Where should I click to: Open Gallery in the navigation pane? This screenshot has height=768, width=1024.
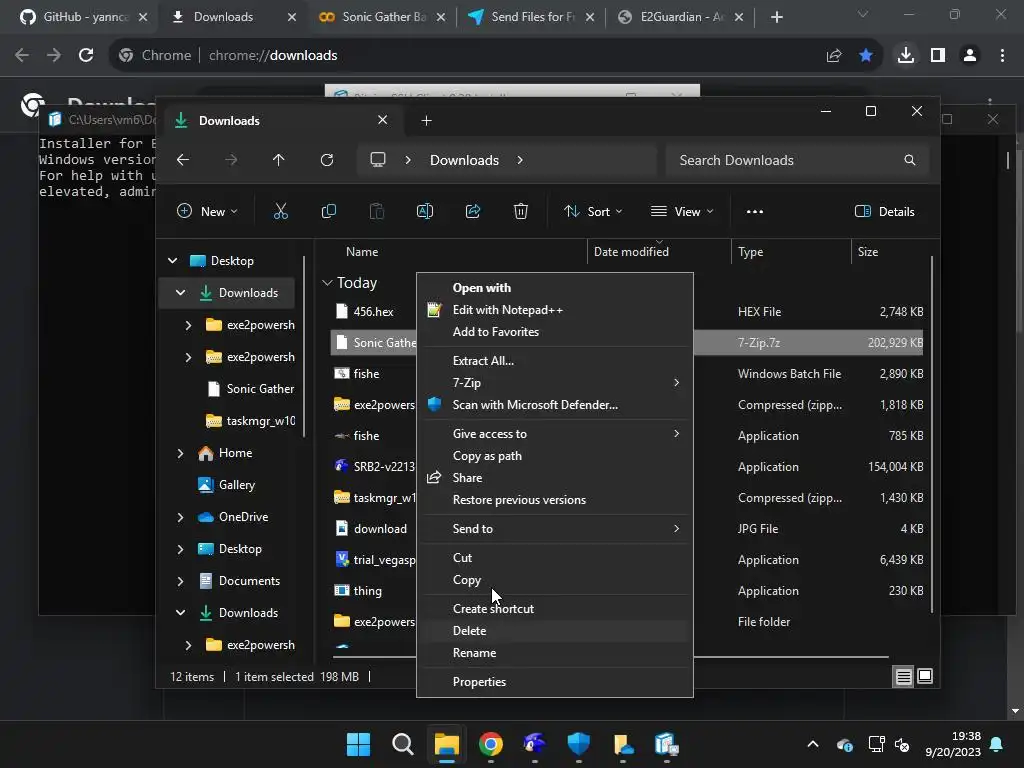click(236, 485)
